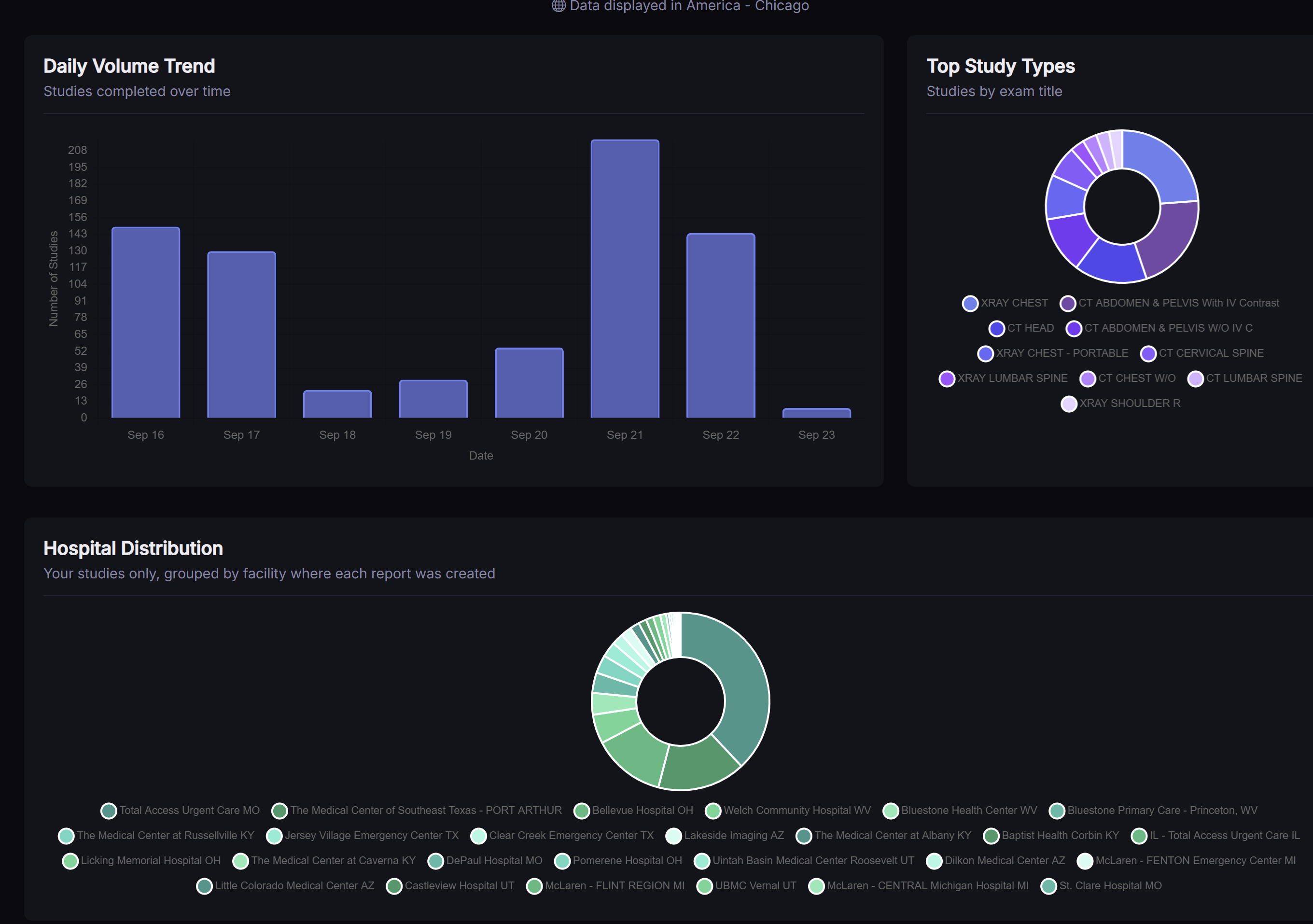Click the Sep 20 bar in the chart
Image resolution: width=1313 pixels, height=924 pixels.
pyautogui.click(x=529, y=382)
